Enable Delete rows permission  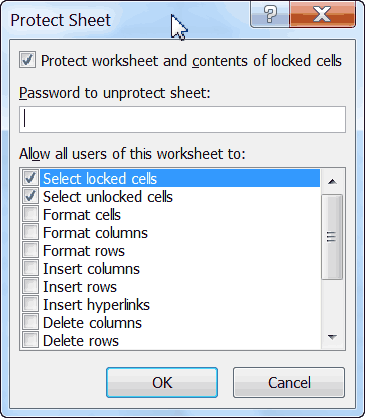tap(31, 340)
